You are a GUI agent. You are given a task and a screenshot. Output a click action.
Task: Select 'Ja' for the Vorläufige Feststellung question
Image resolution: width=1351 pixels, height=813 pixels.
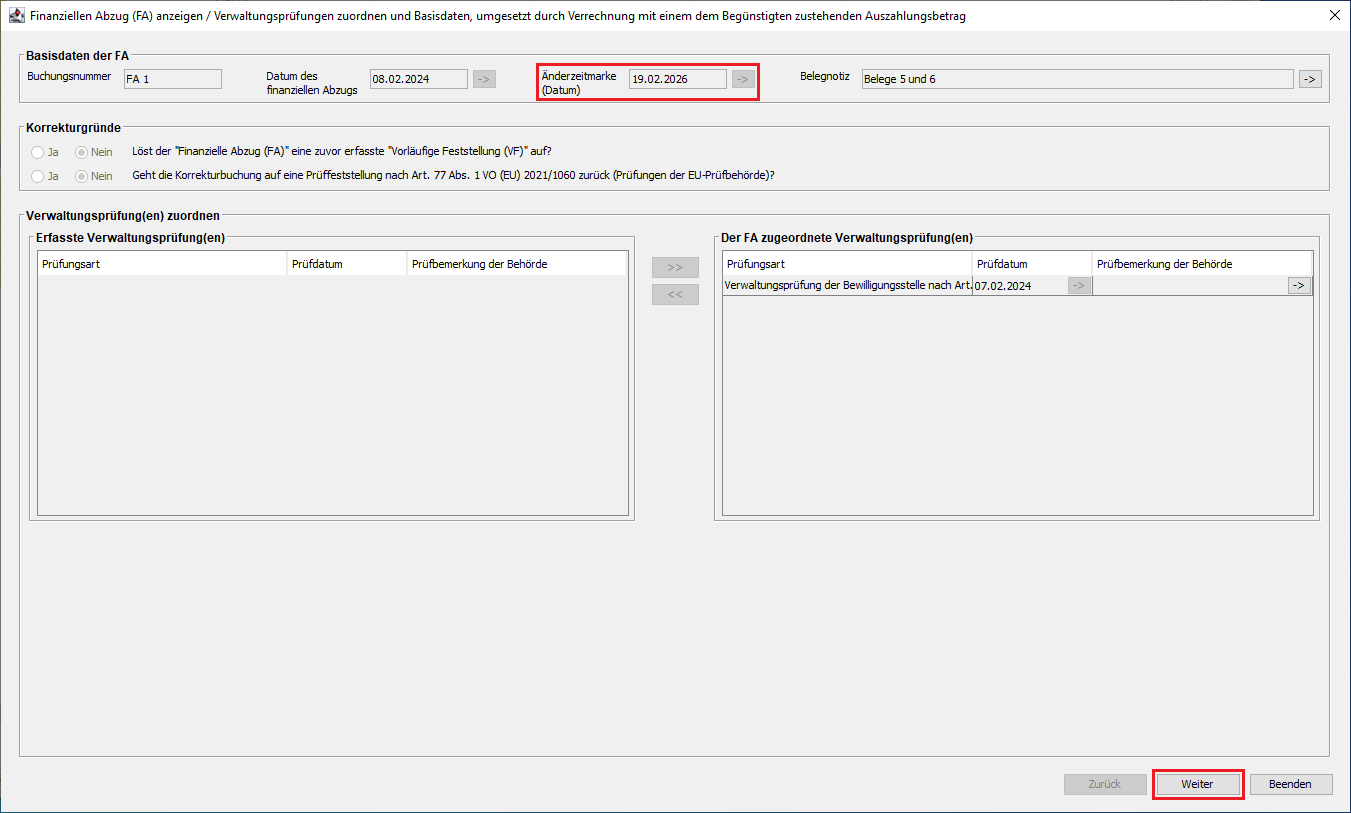coord(38,152)
